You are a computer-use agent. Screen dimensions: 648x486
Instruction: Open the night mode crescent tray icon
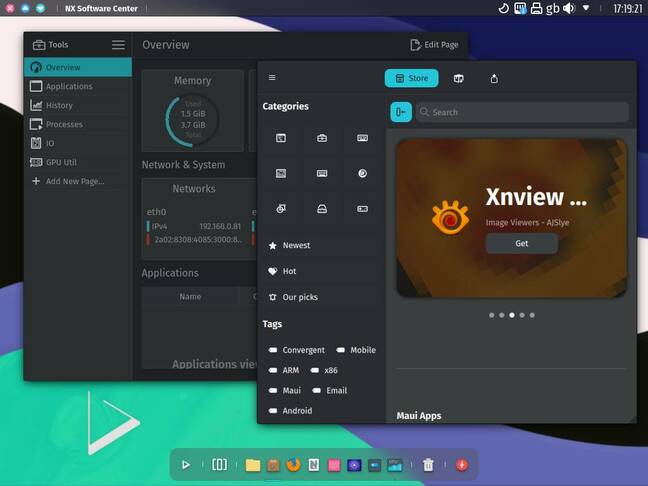tap(503, 8)
